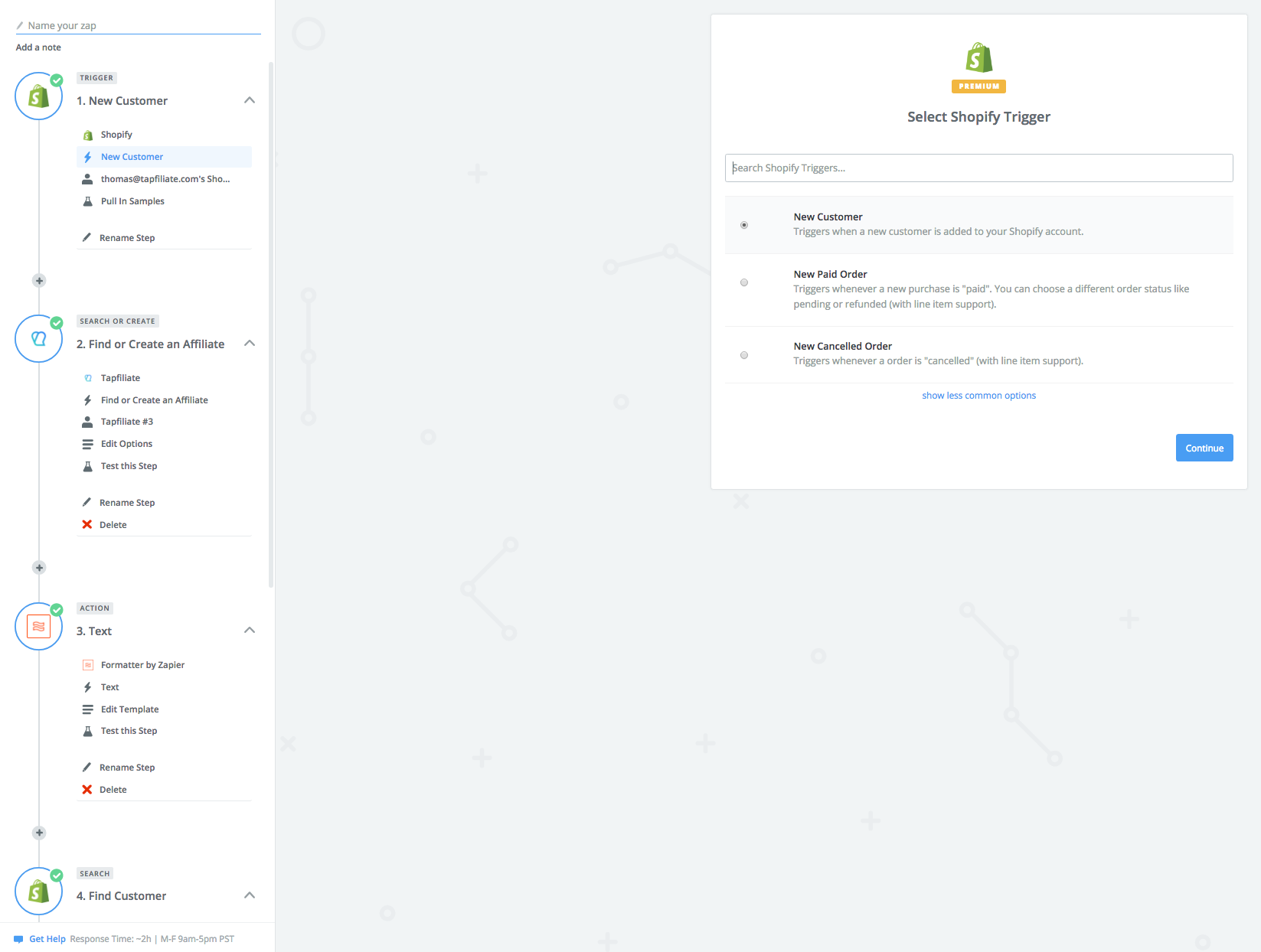Click the small Tapfiliate logo icon in step 2
The image size is (1261, 952).
point(88,378)
